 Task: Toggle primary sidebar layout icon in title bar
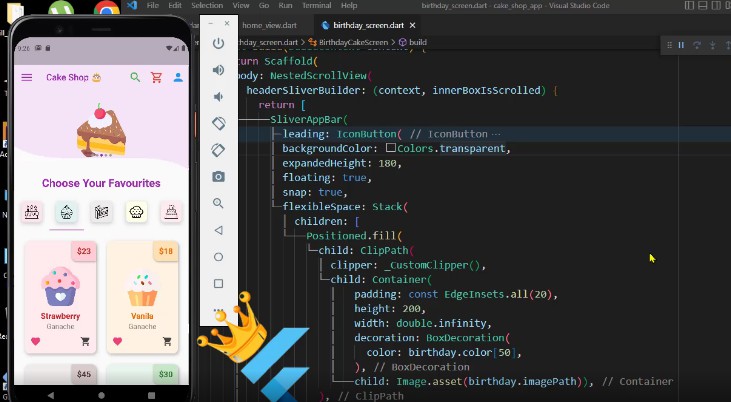coord(689,6)
